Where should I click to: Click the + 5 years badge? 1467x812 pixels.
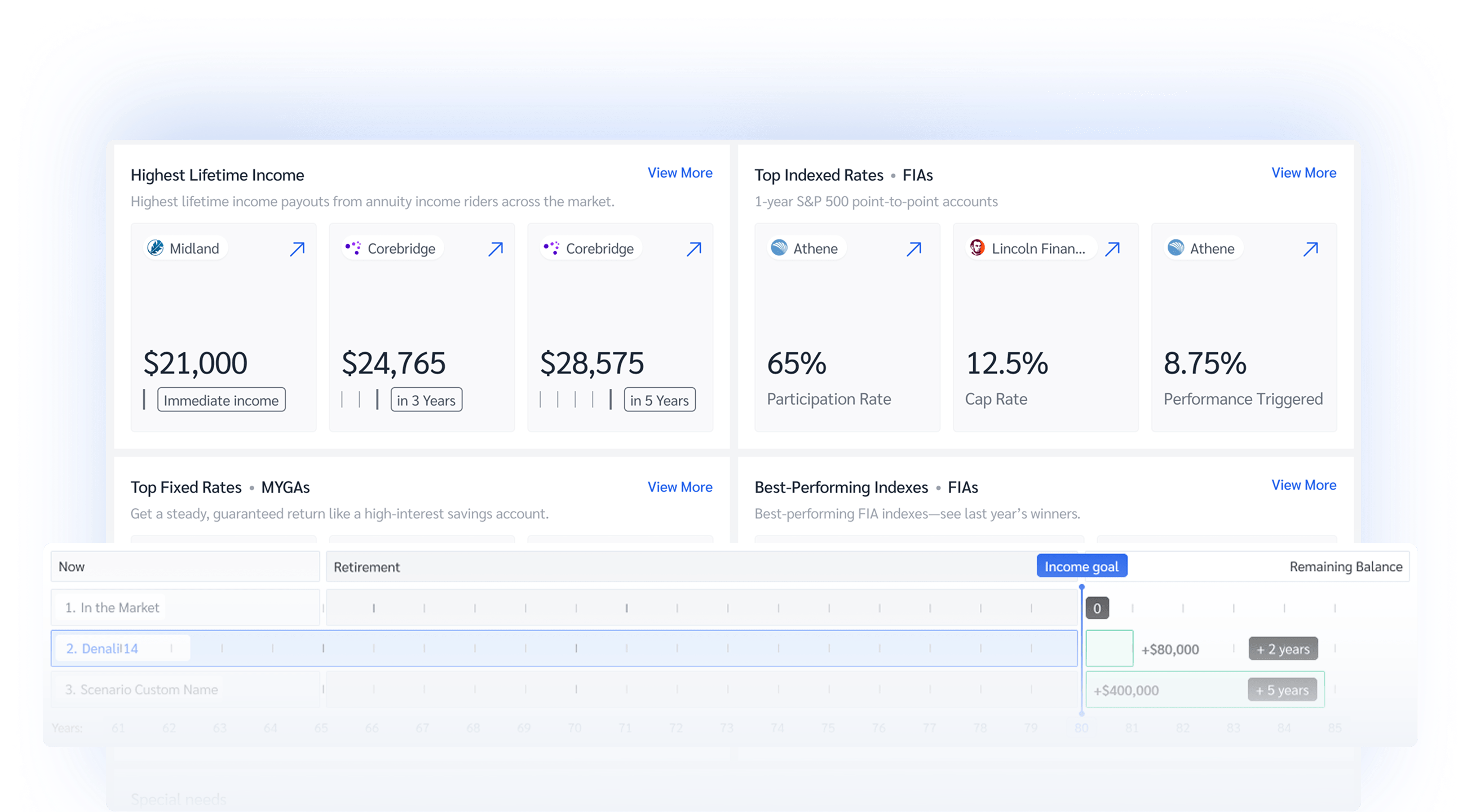click(1282, 690)
